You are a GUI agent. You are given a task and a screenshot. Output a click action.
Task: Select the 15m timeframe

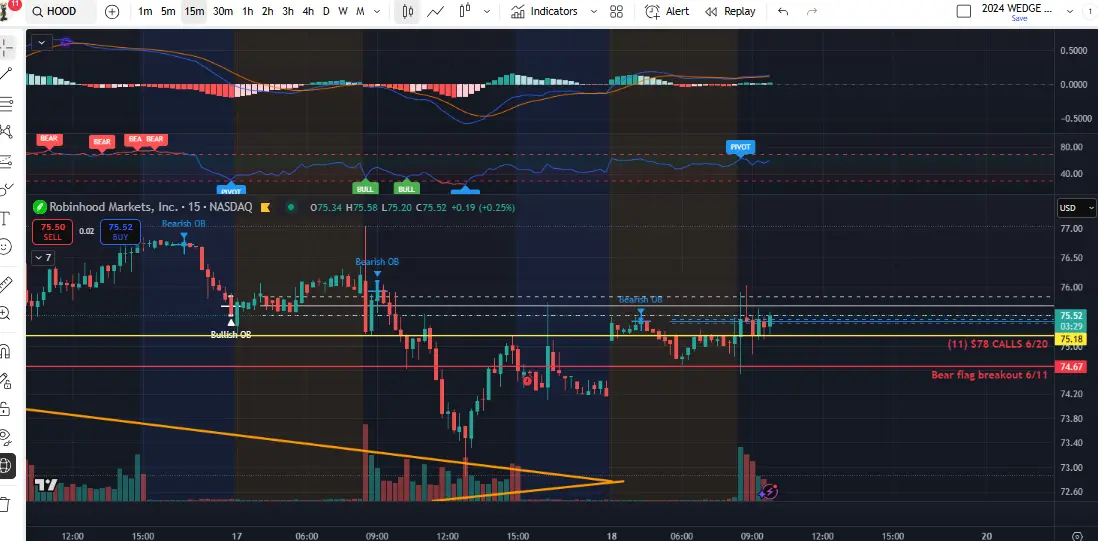point(194,11)
